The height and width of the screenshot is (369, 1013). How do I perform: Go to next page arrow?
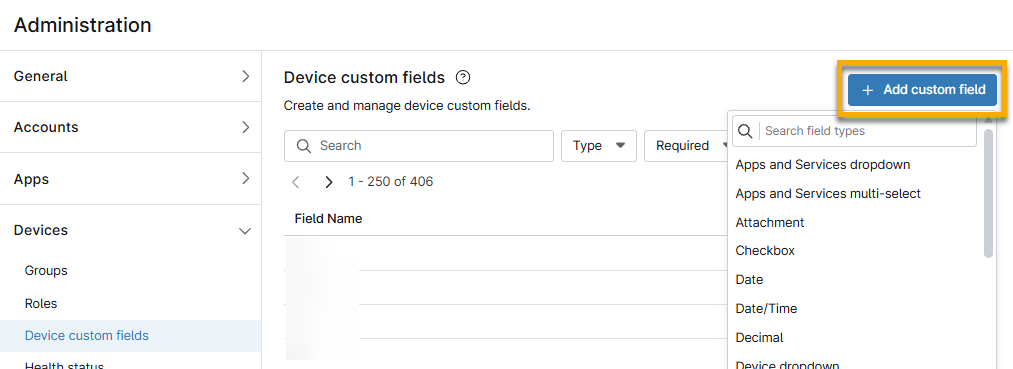329,182
